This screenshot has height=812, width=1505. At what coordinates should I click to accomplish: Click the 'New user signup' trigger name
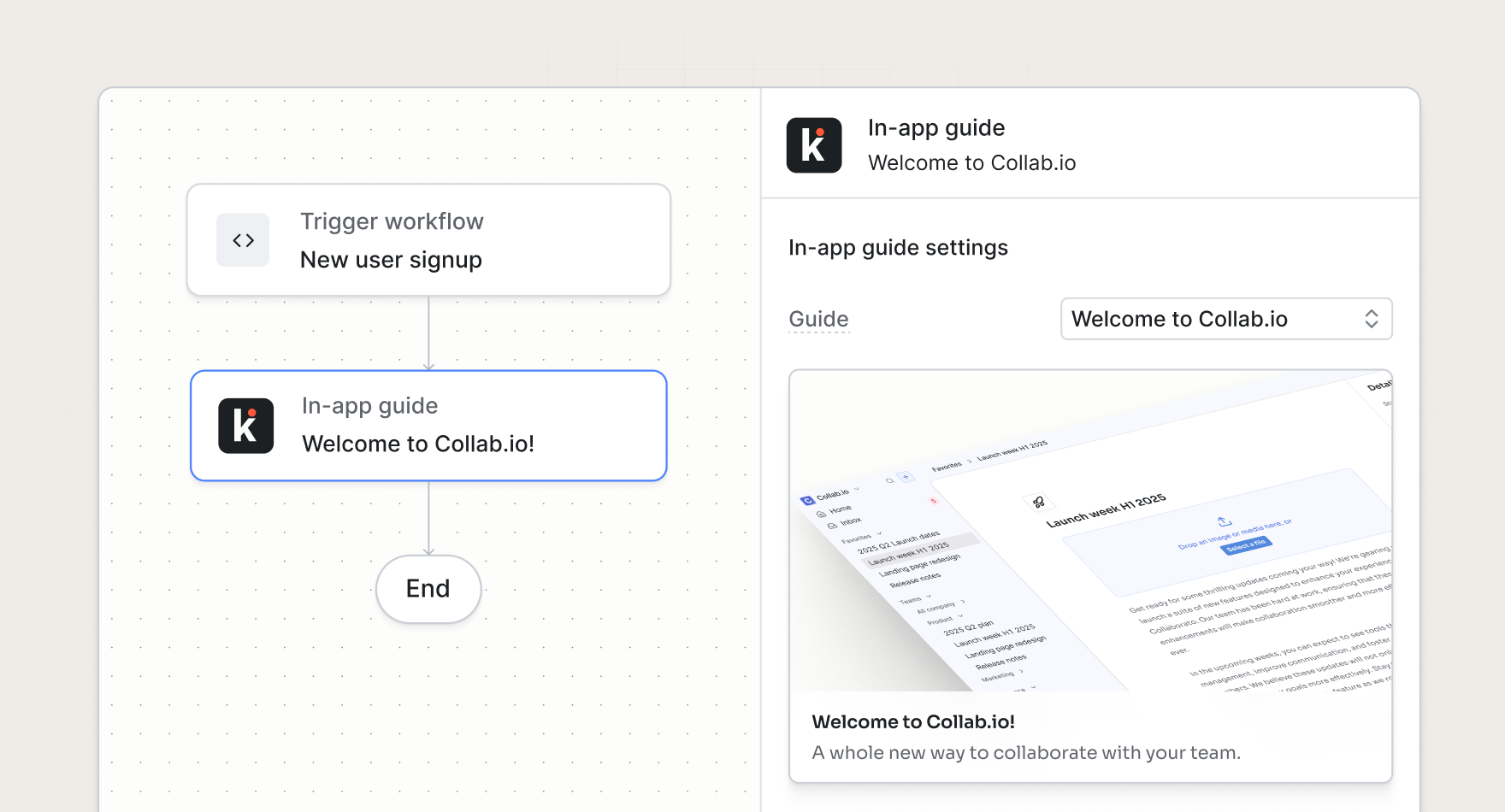tap(391, 260)
